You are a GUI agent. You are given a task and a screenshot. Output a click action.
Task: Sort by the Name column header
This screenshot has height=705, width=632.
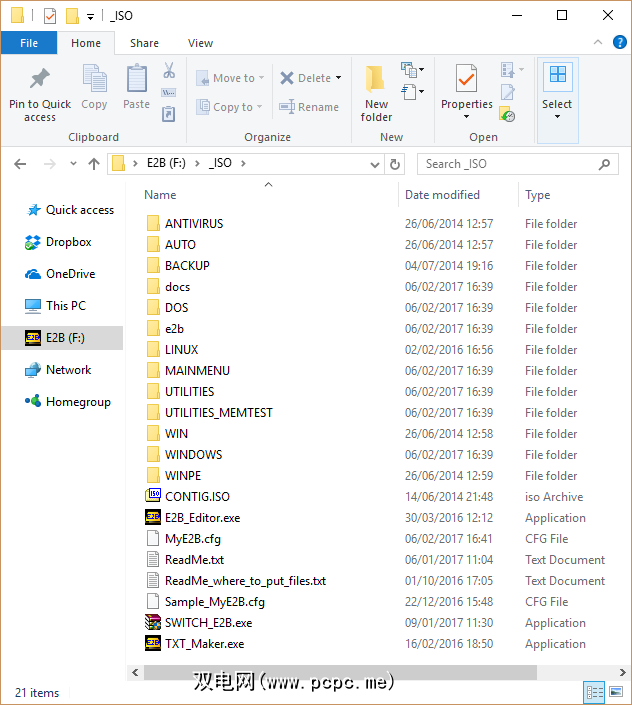point(160,195)
